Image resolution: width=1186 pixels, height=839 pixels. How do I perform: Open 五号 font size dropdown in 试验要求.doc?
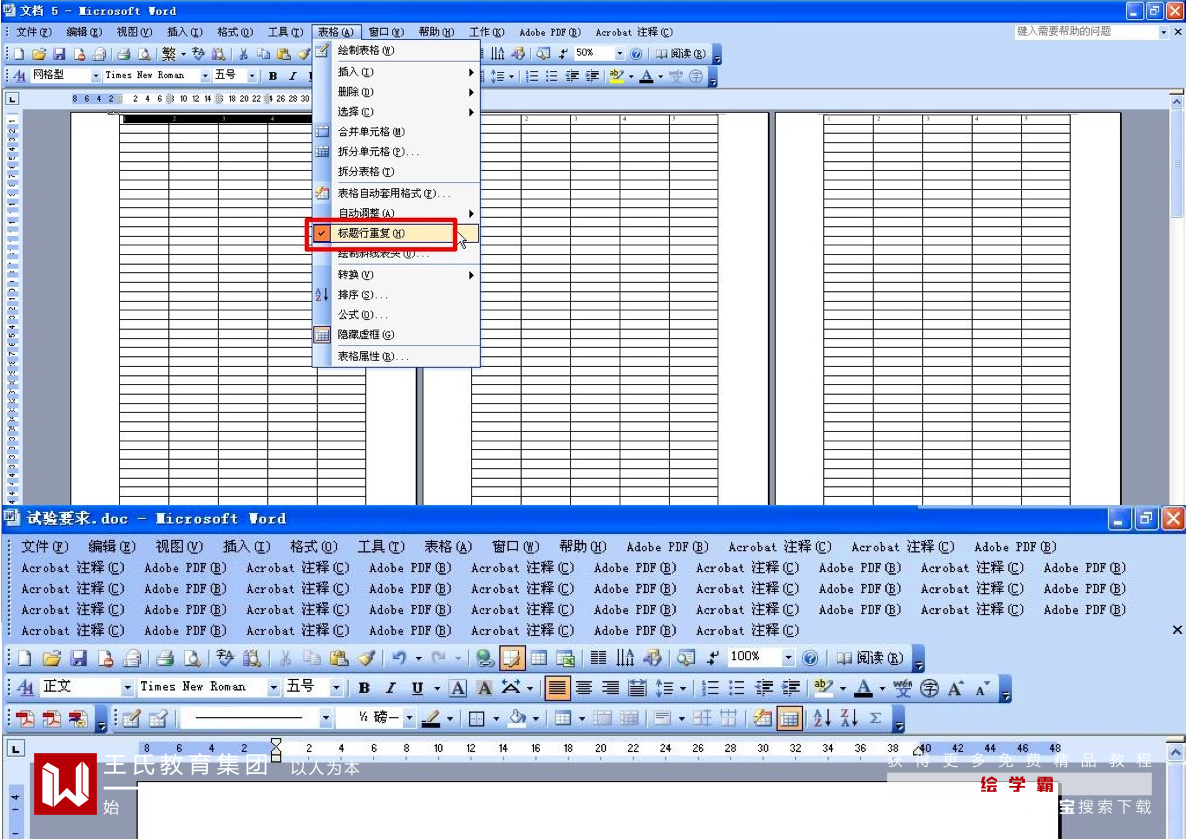[336, 688]
